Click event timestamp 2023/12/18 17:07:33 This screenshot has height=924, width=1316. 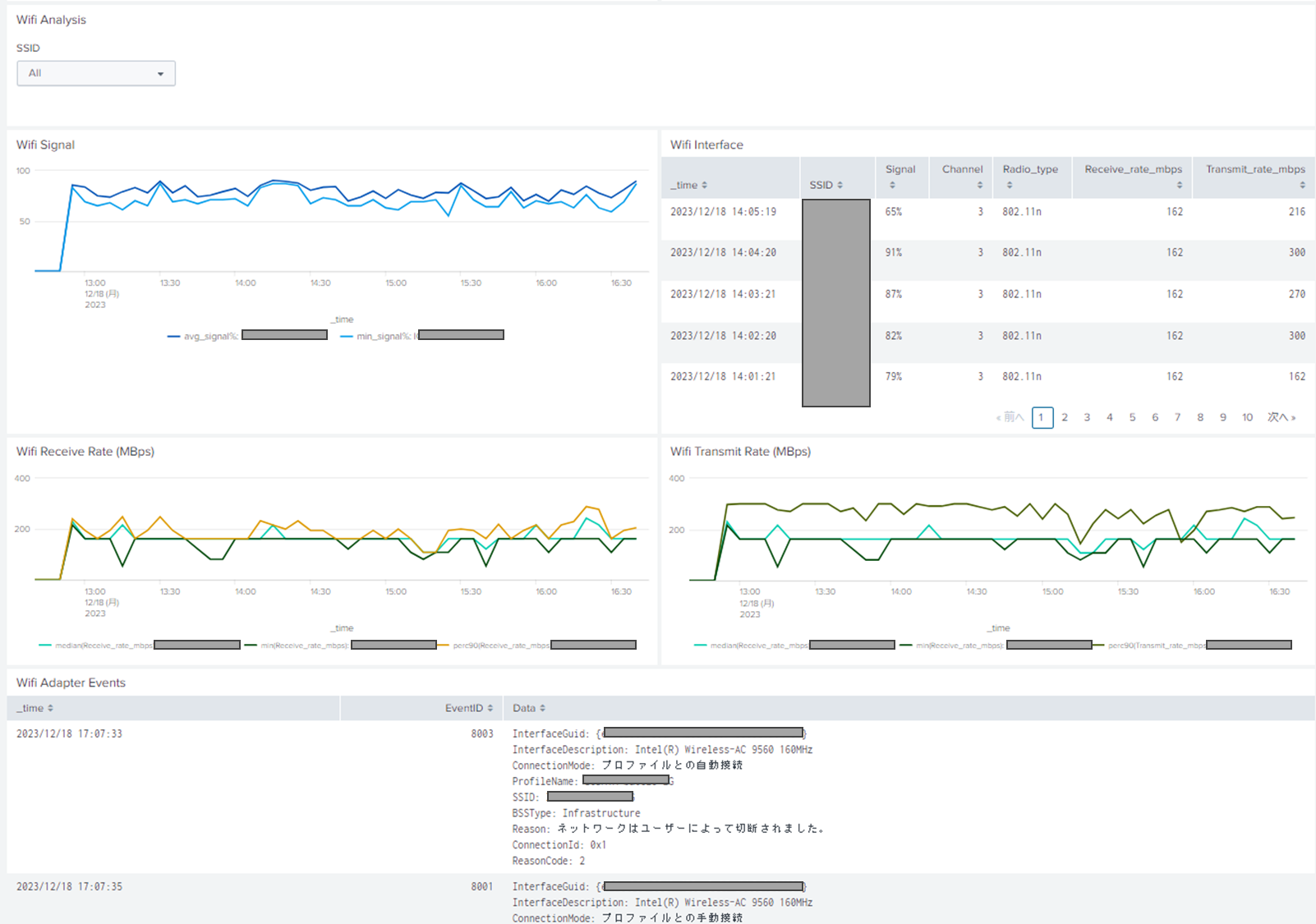69,733
